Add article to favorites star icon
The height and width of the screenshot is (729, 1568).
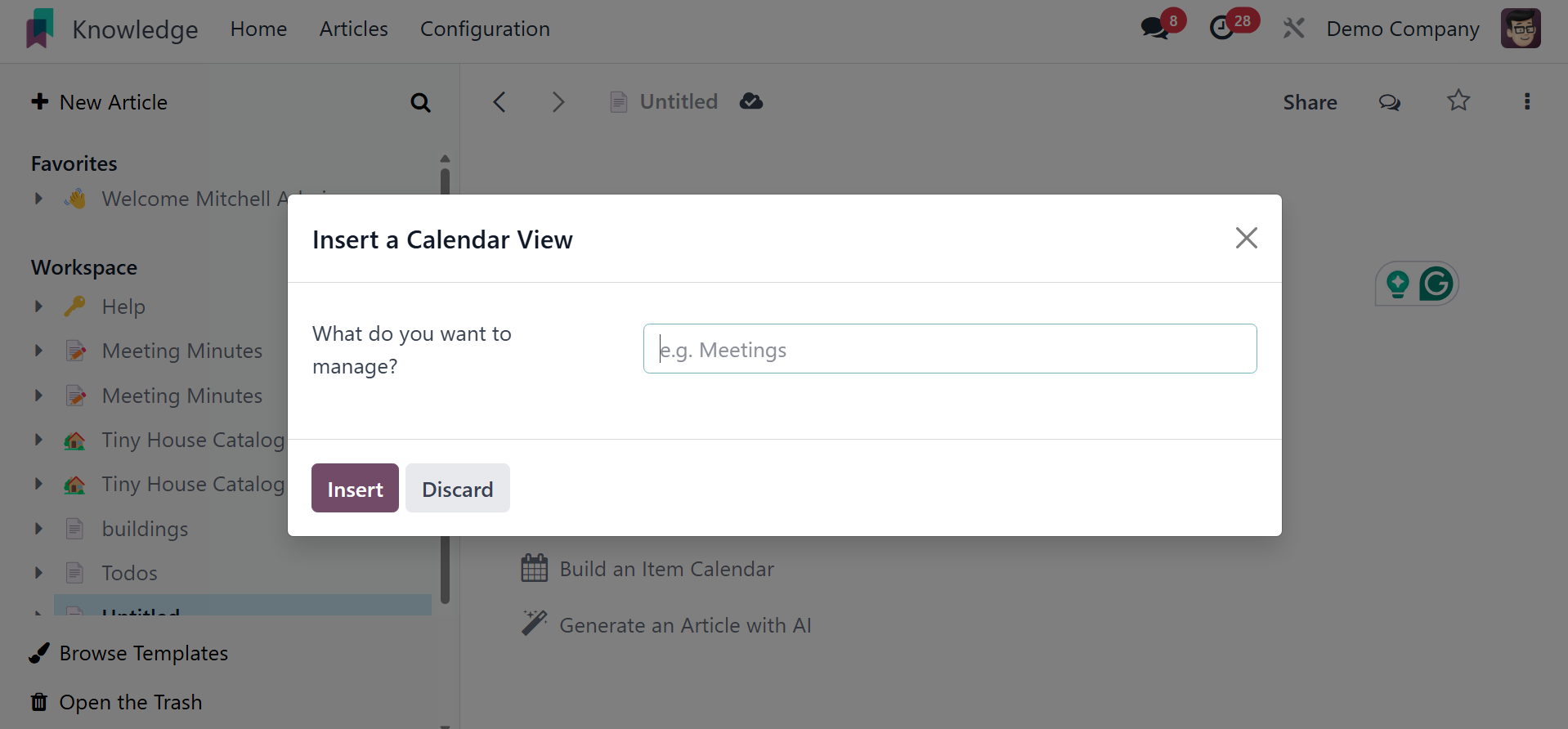click(x=1458, y=101)
